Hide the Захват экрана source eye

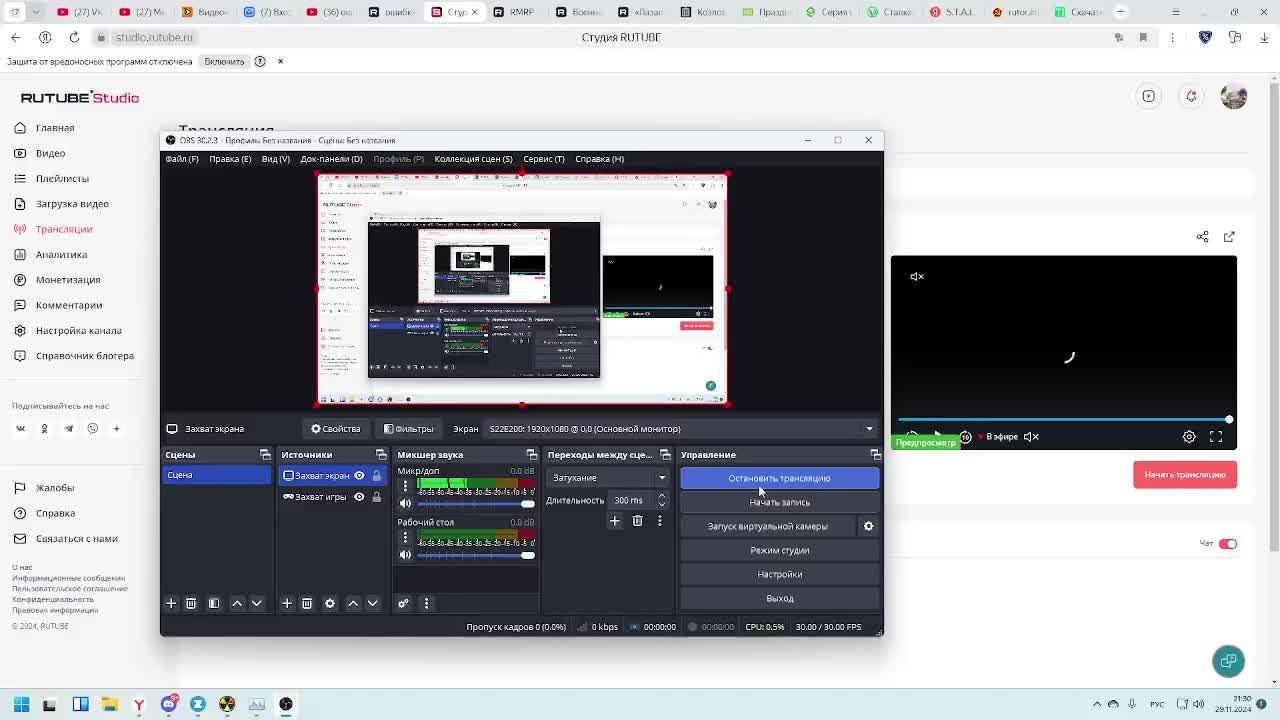(x=359, y=475)
